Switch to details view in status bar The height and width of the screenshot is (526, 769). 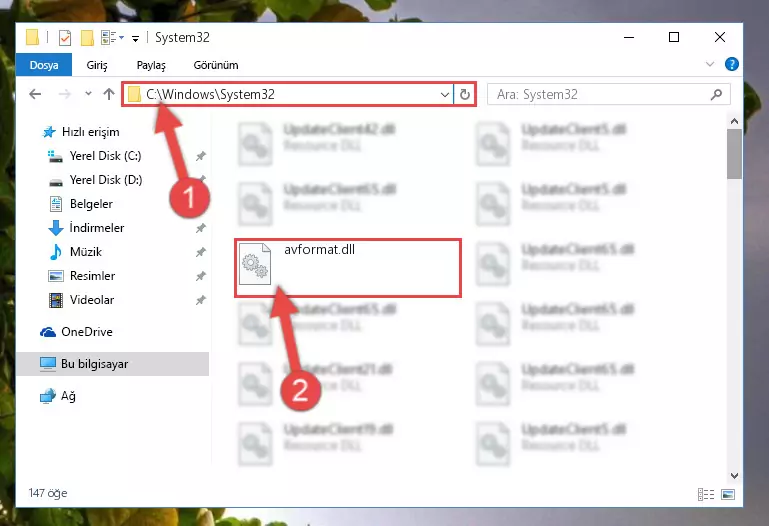click(706, 495)
